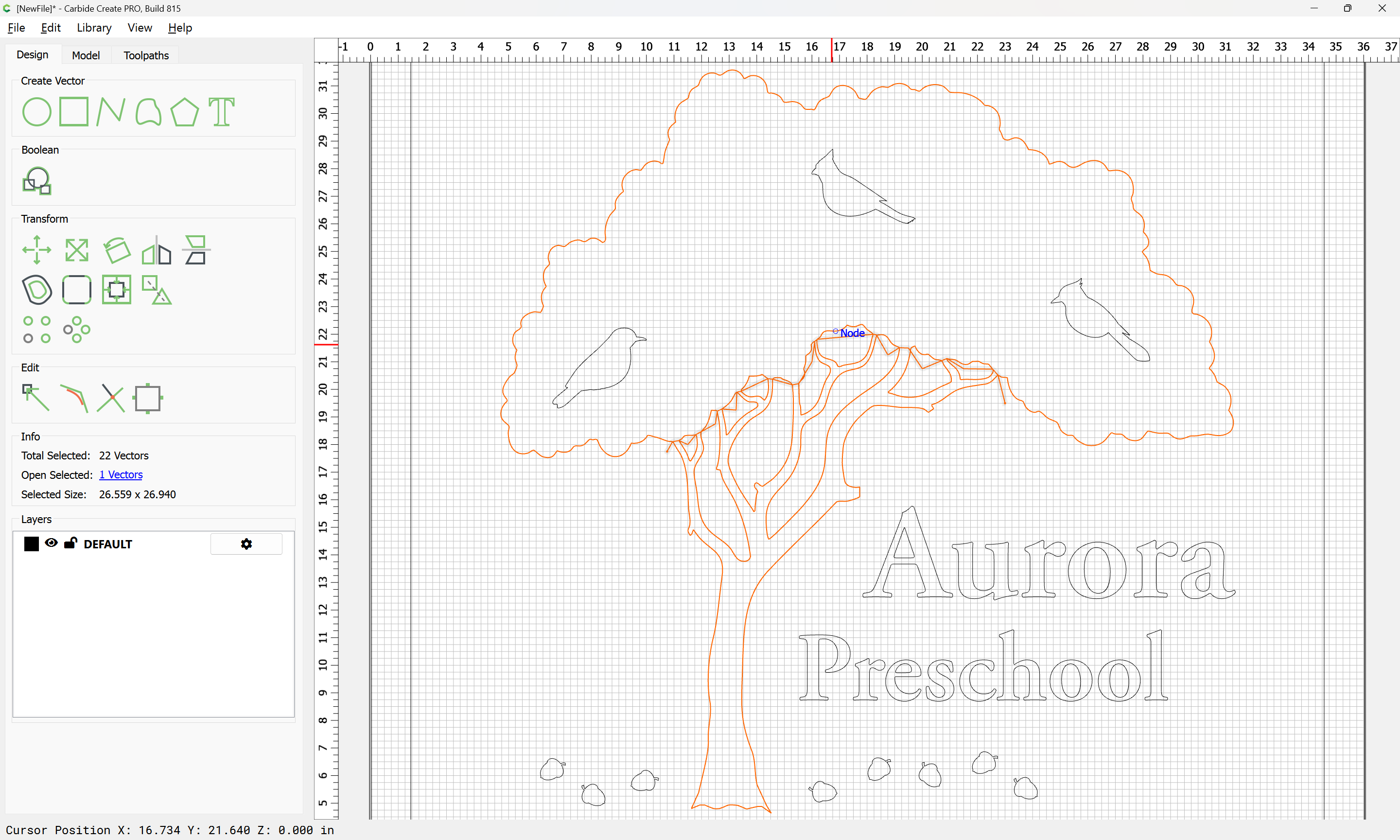Image resolution: width=1400 pixels, height=840 pixels.
Task: Choose the Mirror transform tool
Action: [157, 250]
